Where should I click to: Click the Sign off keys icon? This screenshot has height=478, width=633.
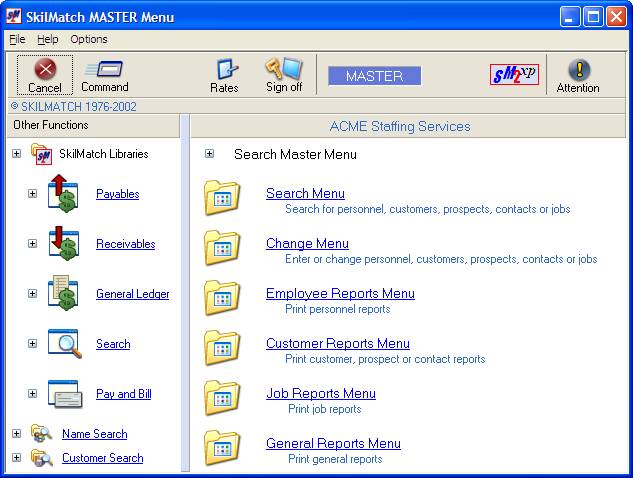pyautogui.click(x=284, y=68)
